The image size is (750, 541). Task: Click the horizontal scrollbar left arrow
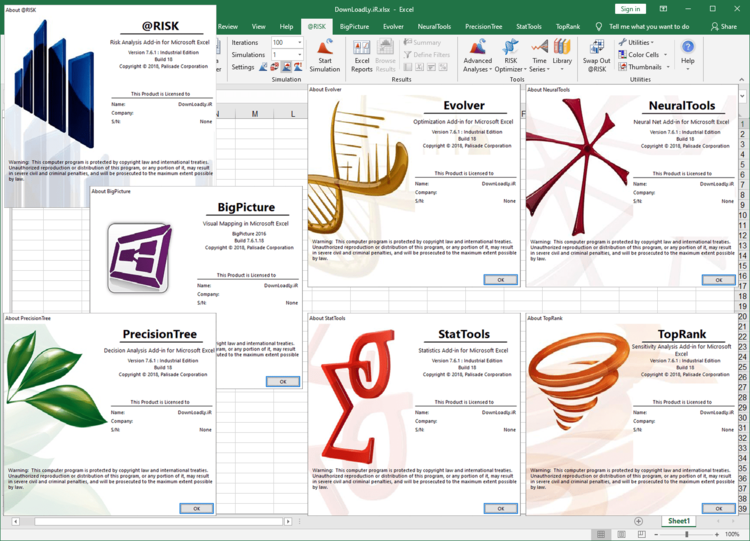pyautogui.click(x=16, y=521)
